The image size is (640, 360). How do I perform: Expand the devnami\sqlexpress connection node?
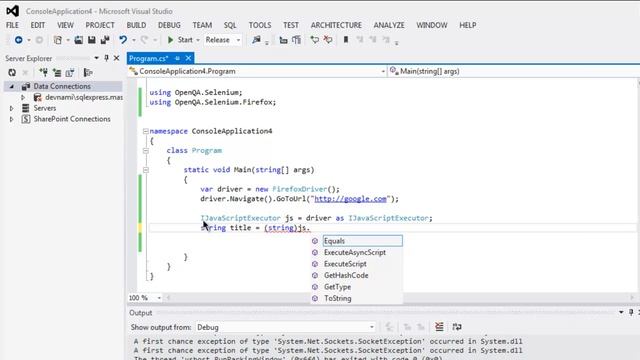[23, 98]
